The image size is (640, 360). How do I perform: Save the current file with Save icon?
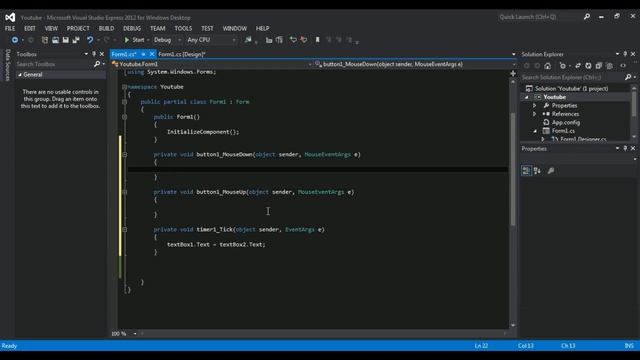(65, 40)
